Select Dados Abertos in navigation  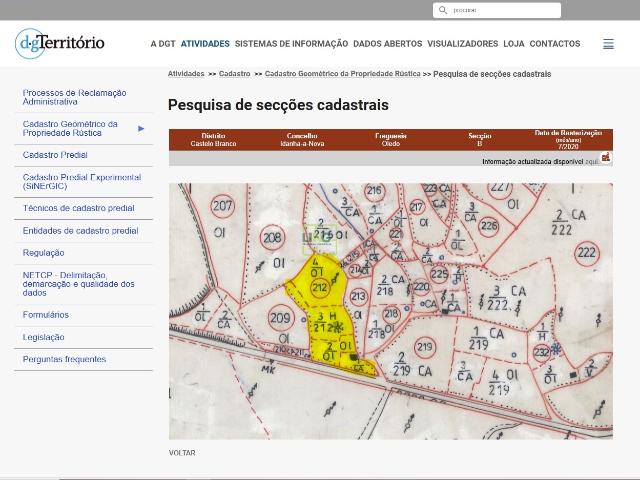point(387,44)
